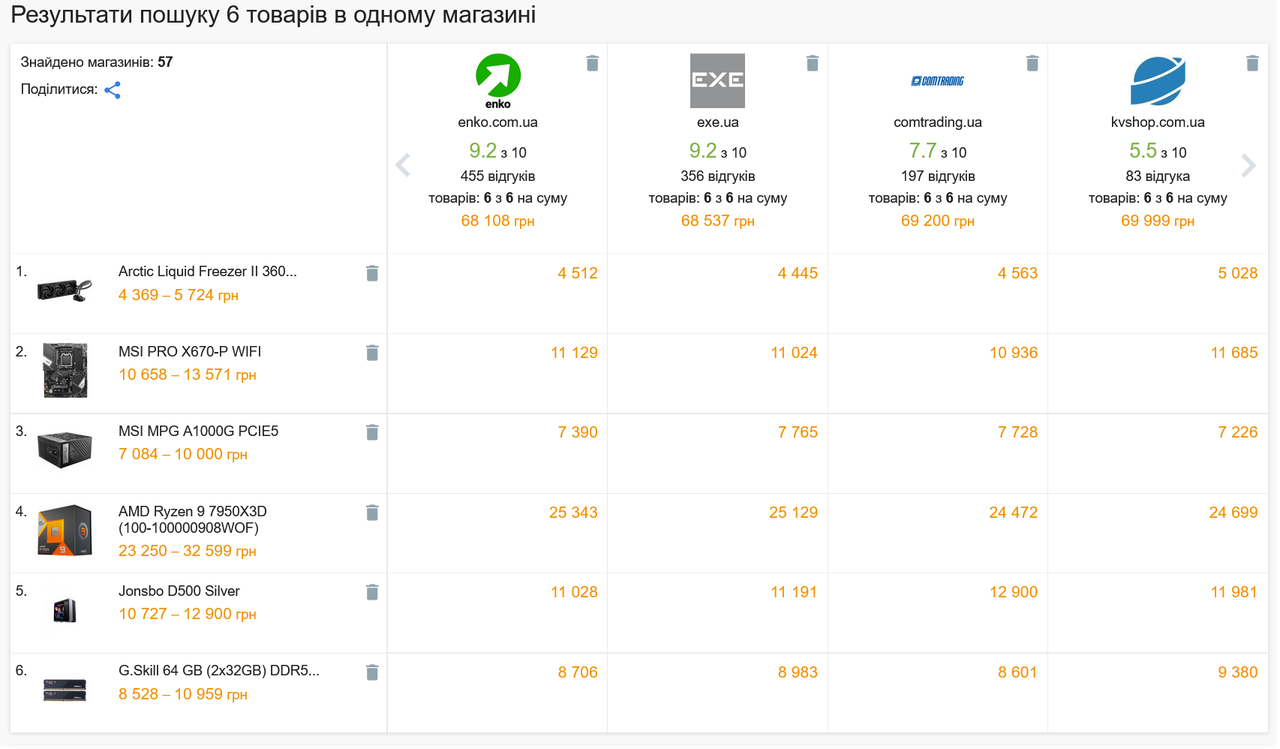Viewport: 1280px width, 749px height.
Task: Delete Jonsbo D500 Silver item
Action: [372, 592]
